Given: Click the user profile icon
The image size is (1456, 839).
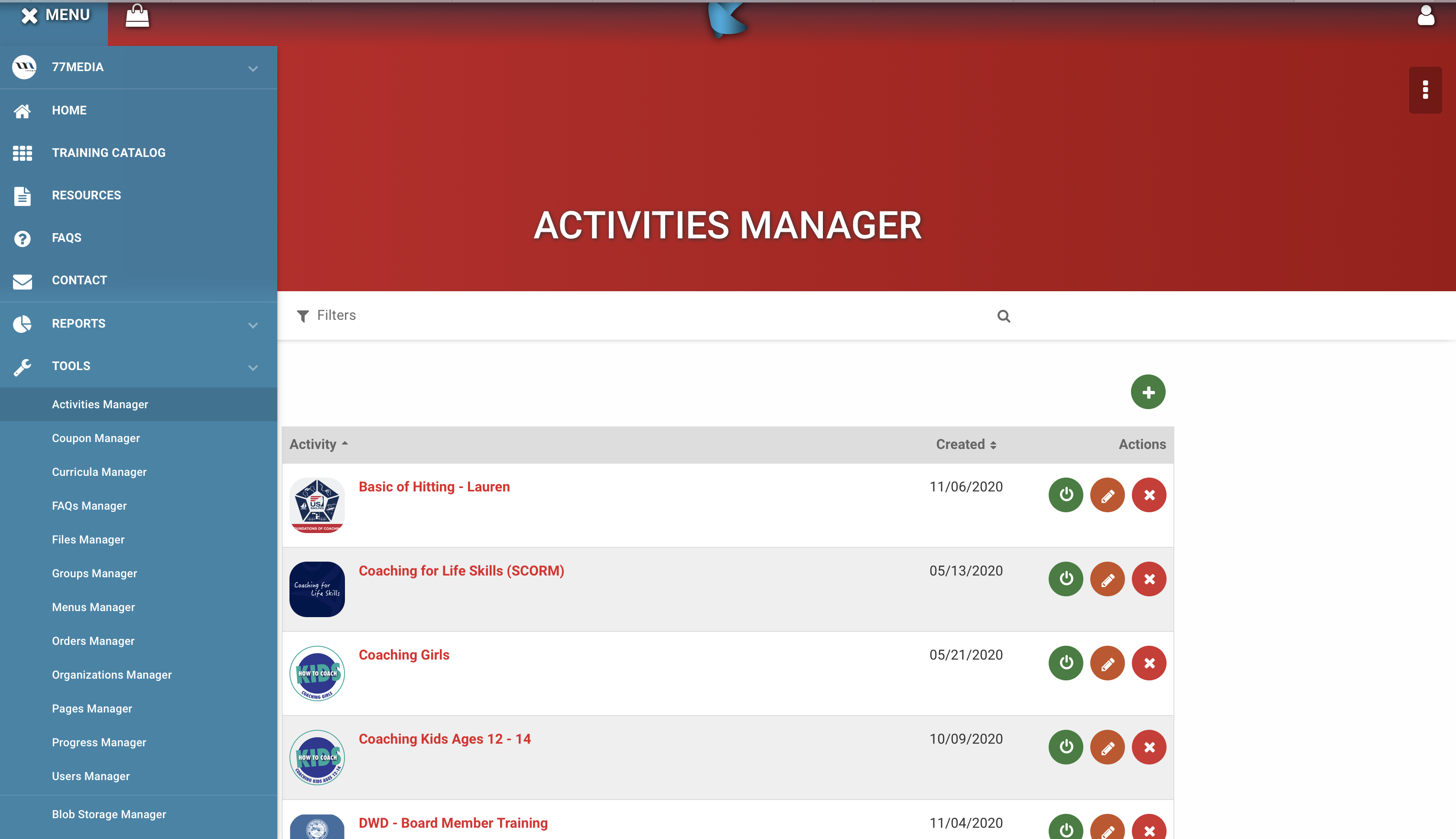Looking at the screenshot, I should click(1426, 16).
